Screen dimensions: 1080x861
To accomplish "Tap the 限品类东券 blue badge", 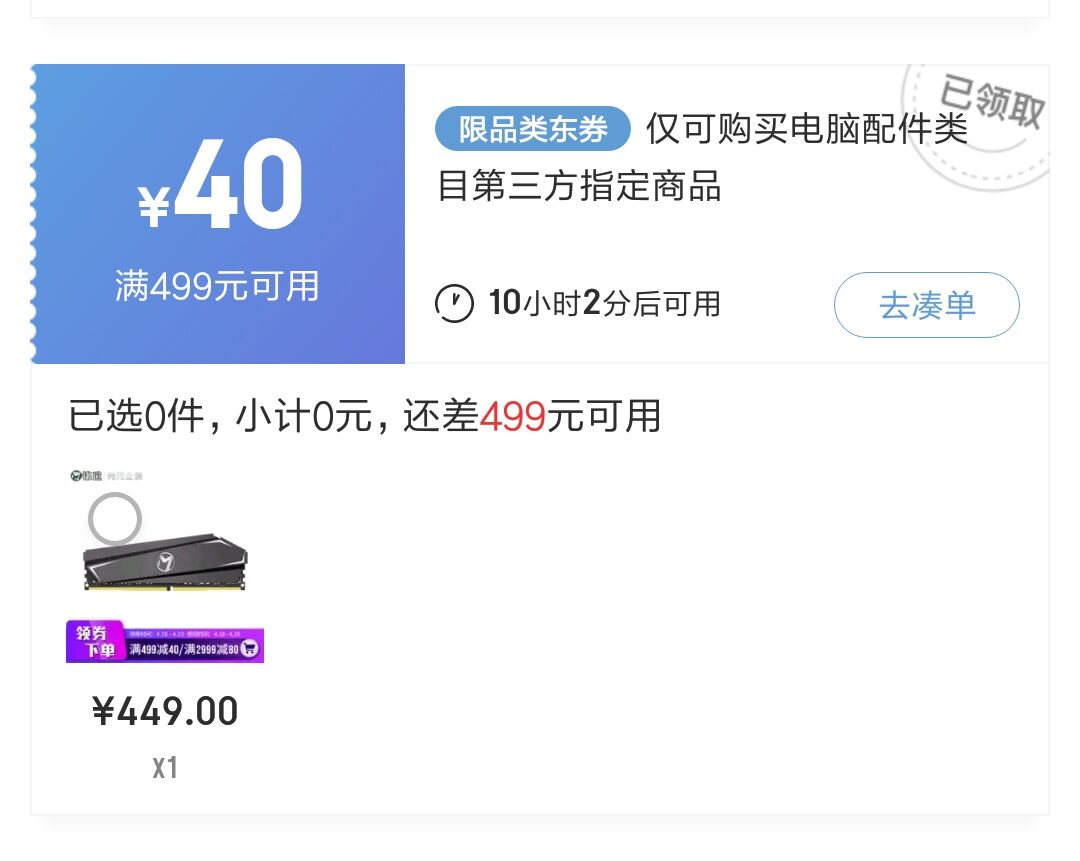I will [x=533, y=129].
